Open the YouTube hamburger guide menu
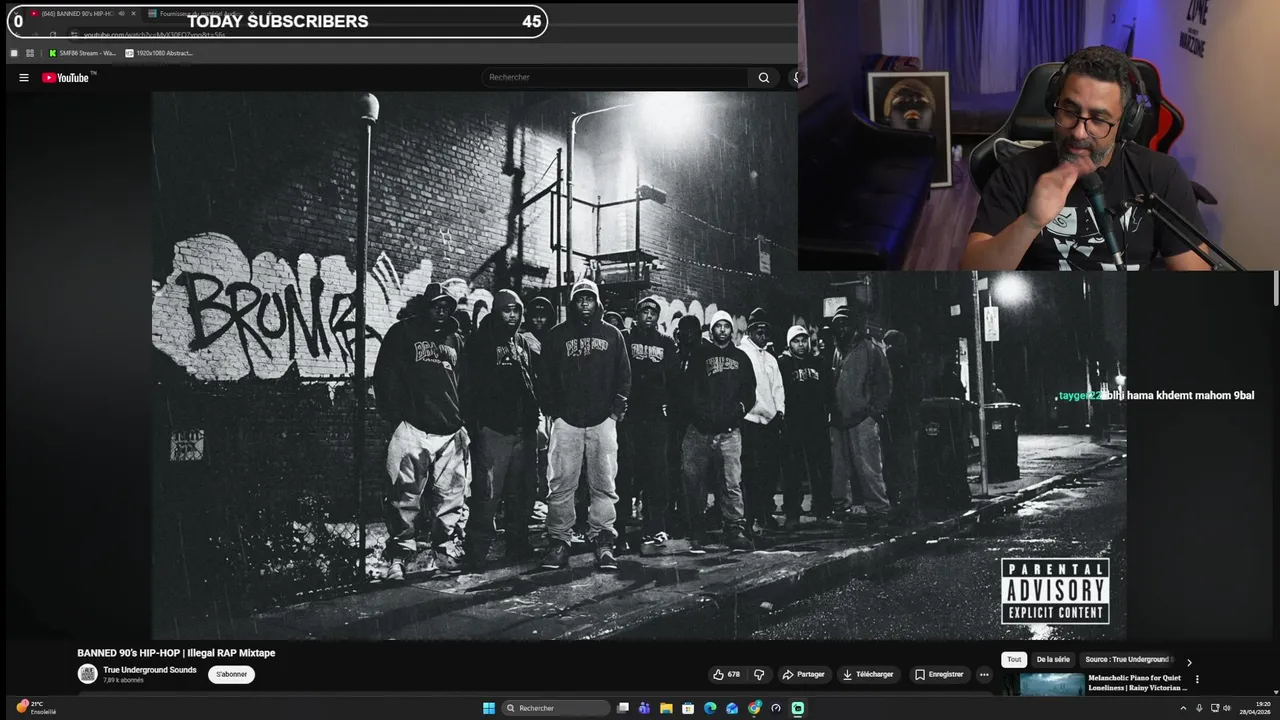 24,77
